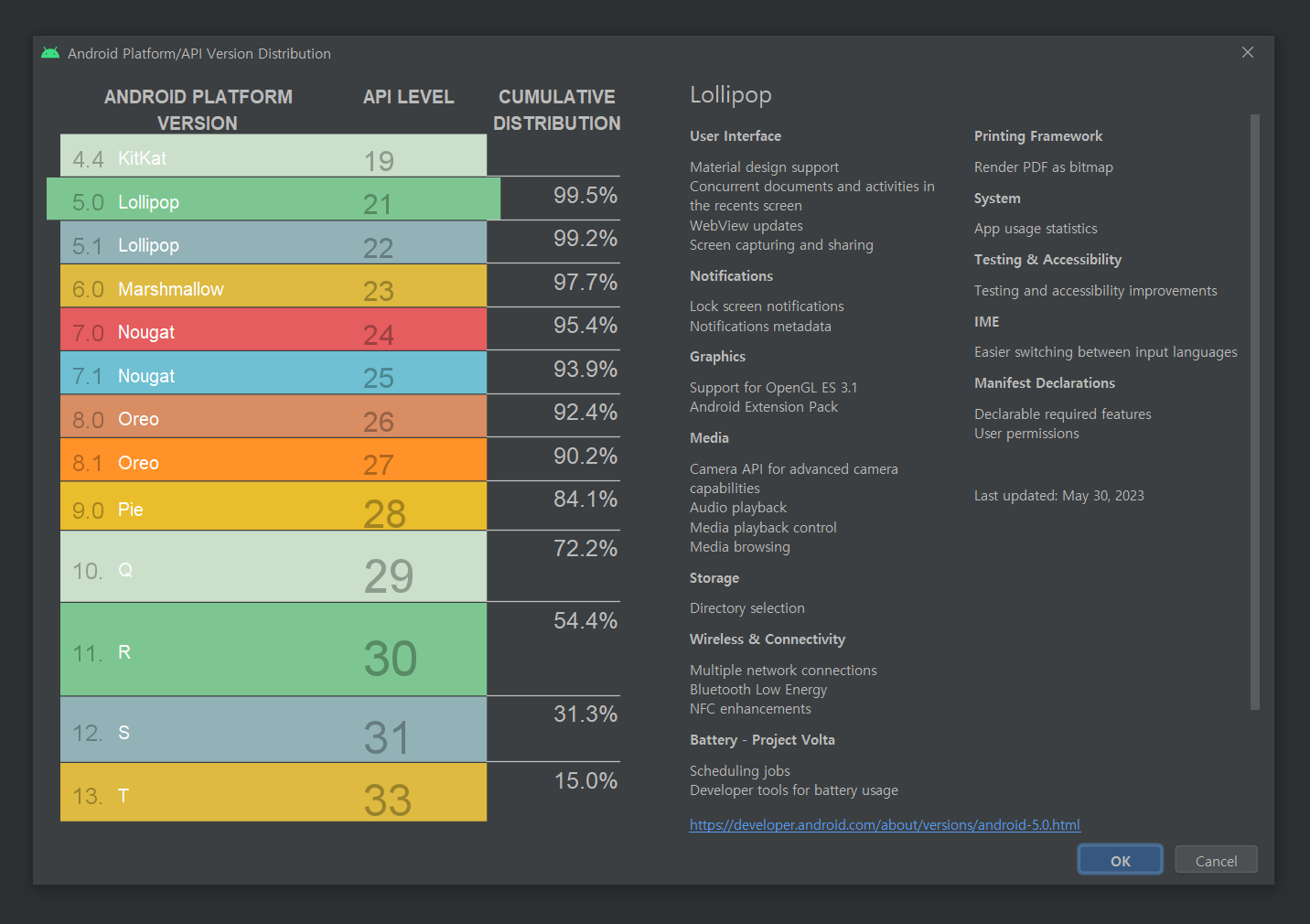1310x924 pixels.
Task: Click 'Screen capturing and sharing' text
Action: 781,245
